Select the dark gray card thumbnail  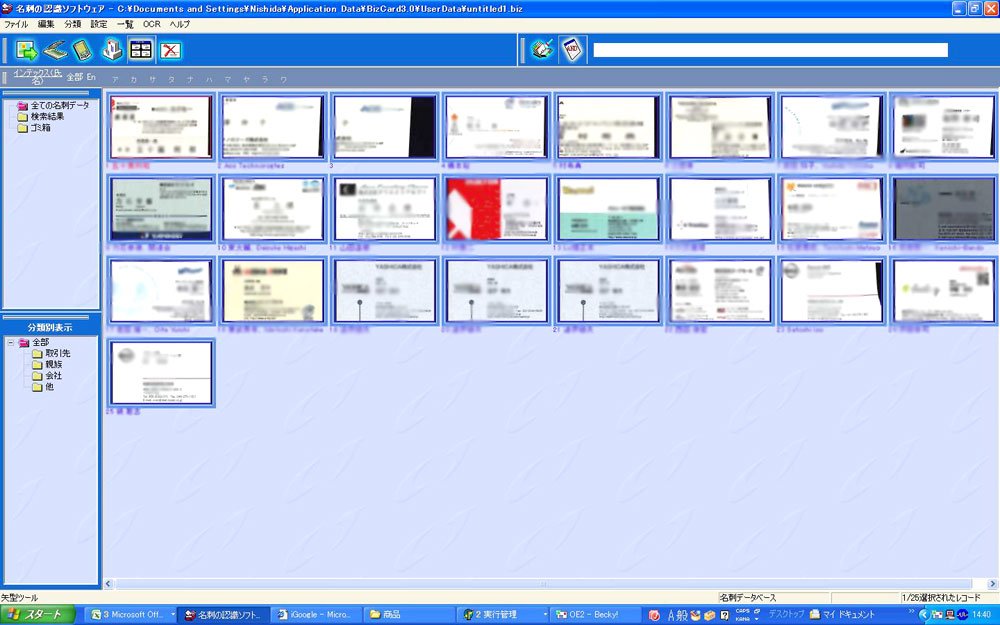[943, 209]
